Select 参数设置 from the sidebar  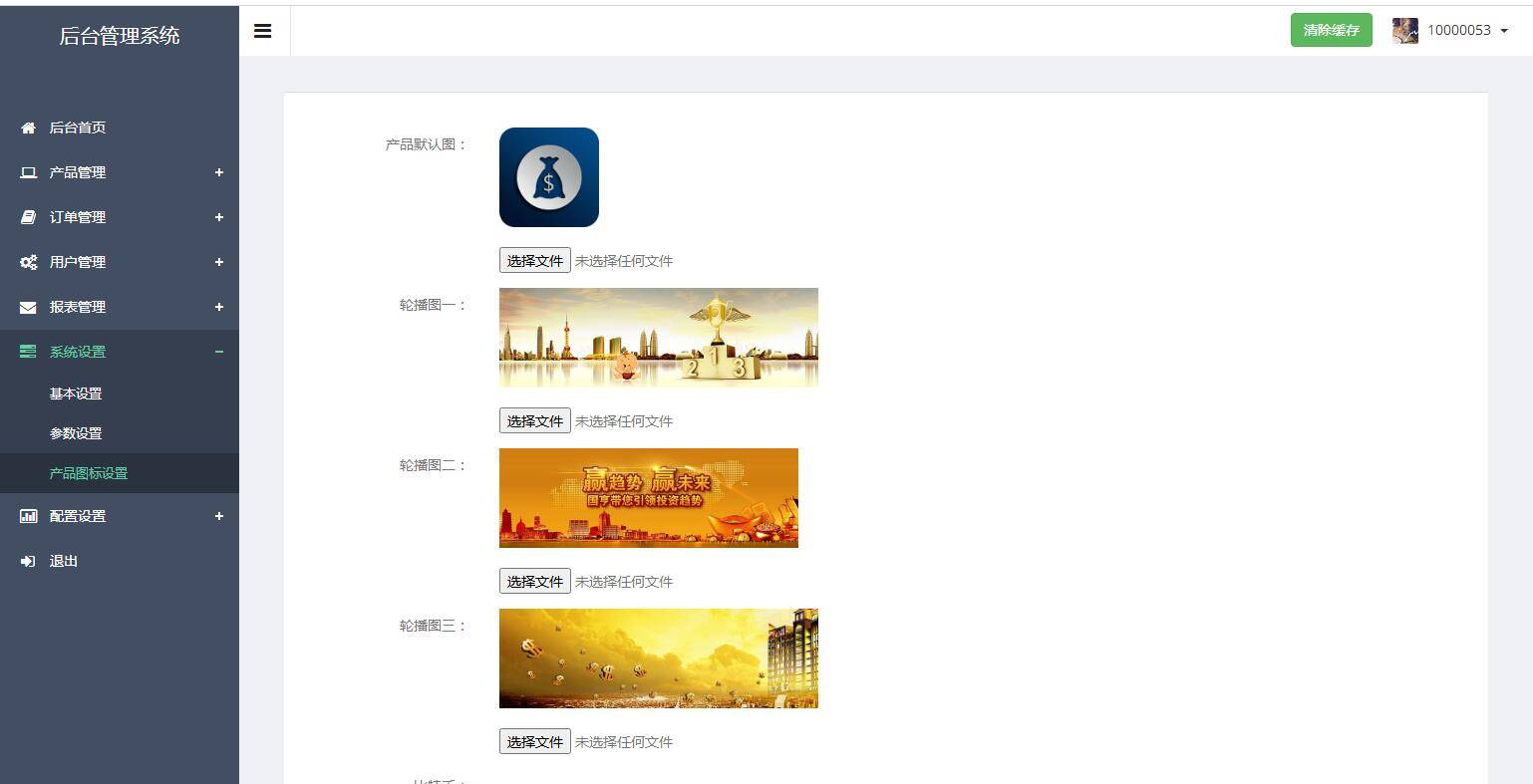pyautogui.click(x=74, y=432)
